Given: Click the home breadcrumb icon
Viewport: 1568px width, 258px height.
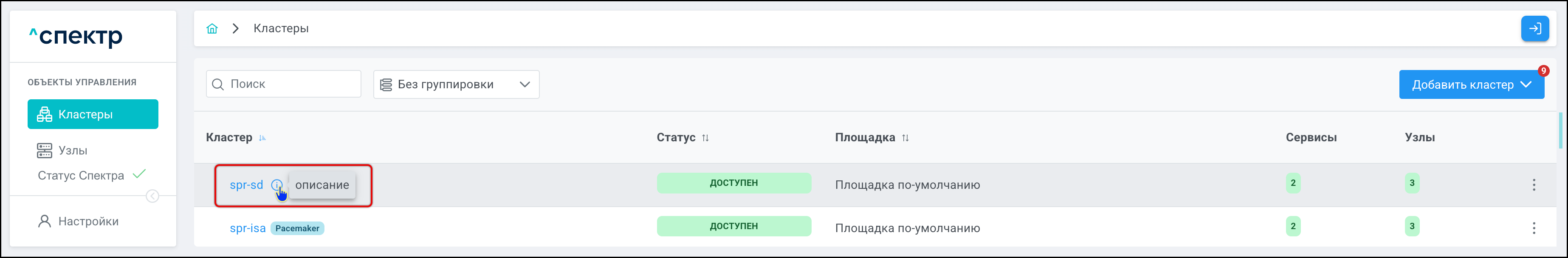Looking at the screenshot, I should (212, 28).
